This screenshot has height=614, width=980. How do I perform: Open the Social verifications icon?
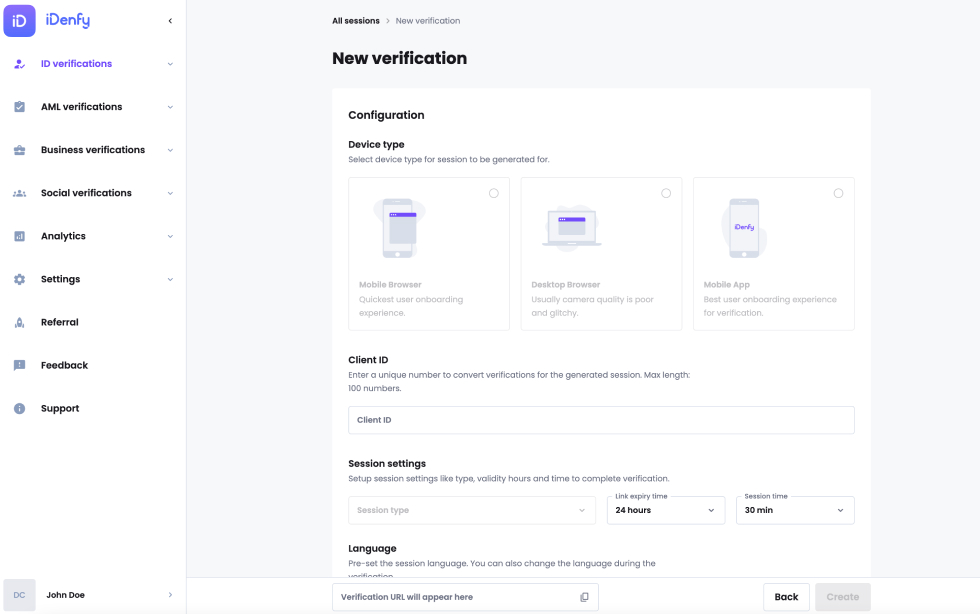(21, 193)
